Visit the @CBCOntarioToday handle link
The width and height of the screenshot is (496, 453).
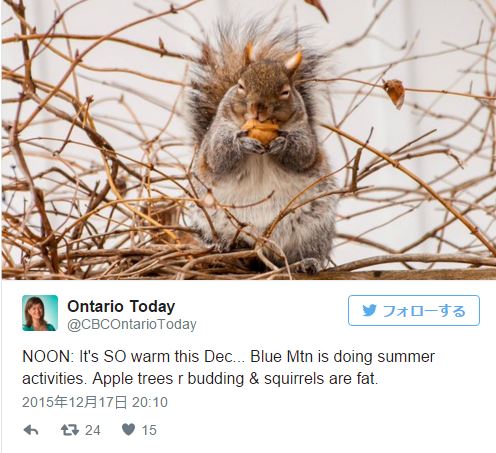132,324
